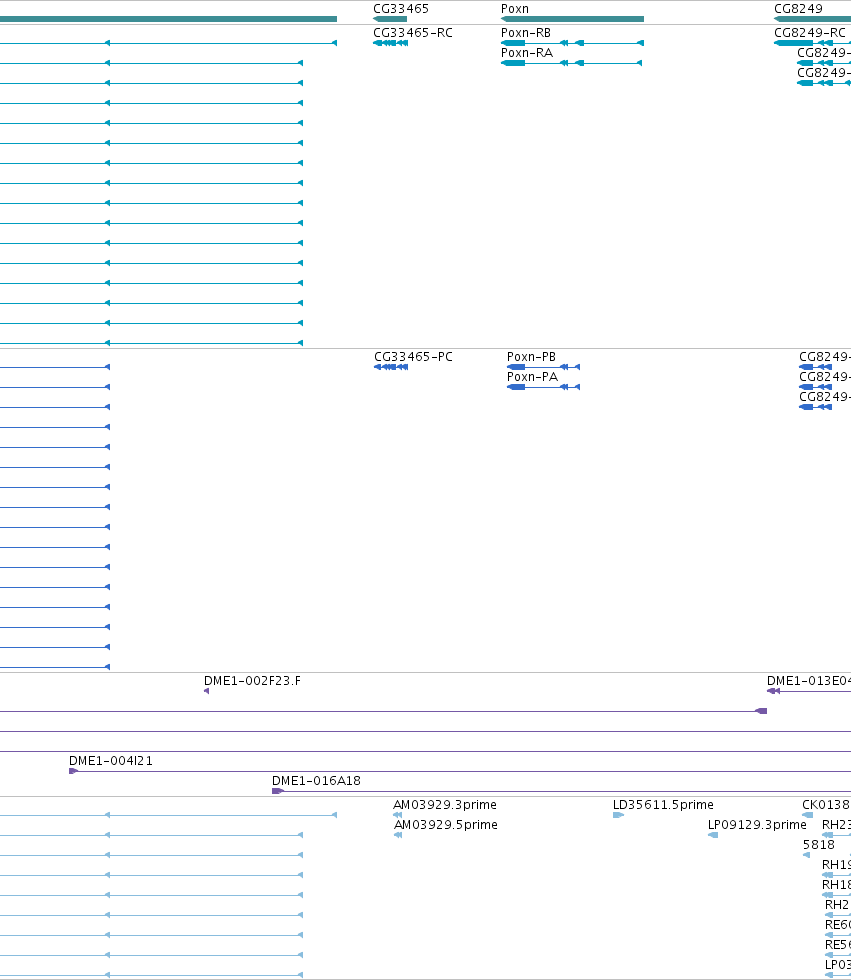
Task: Click the LD35611.5prime EST label
Action: [x=663, y=804]
